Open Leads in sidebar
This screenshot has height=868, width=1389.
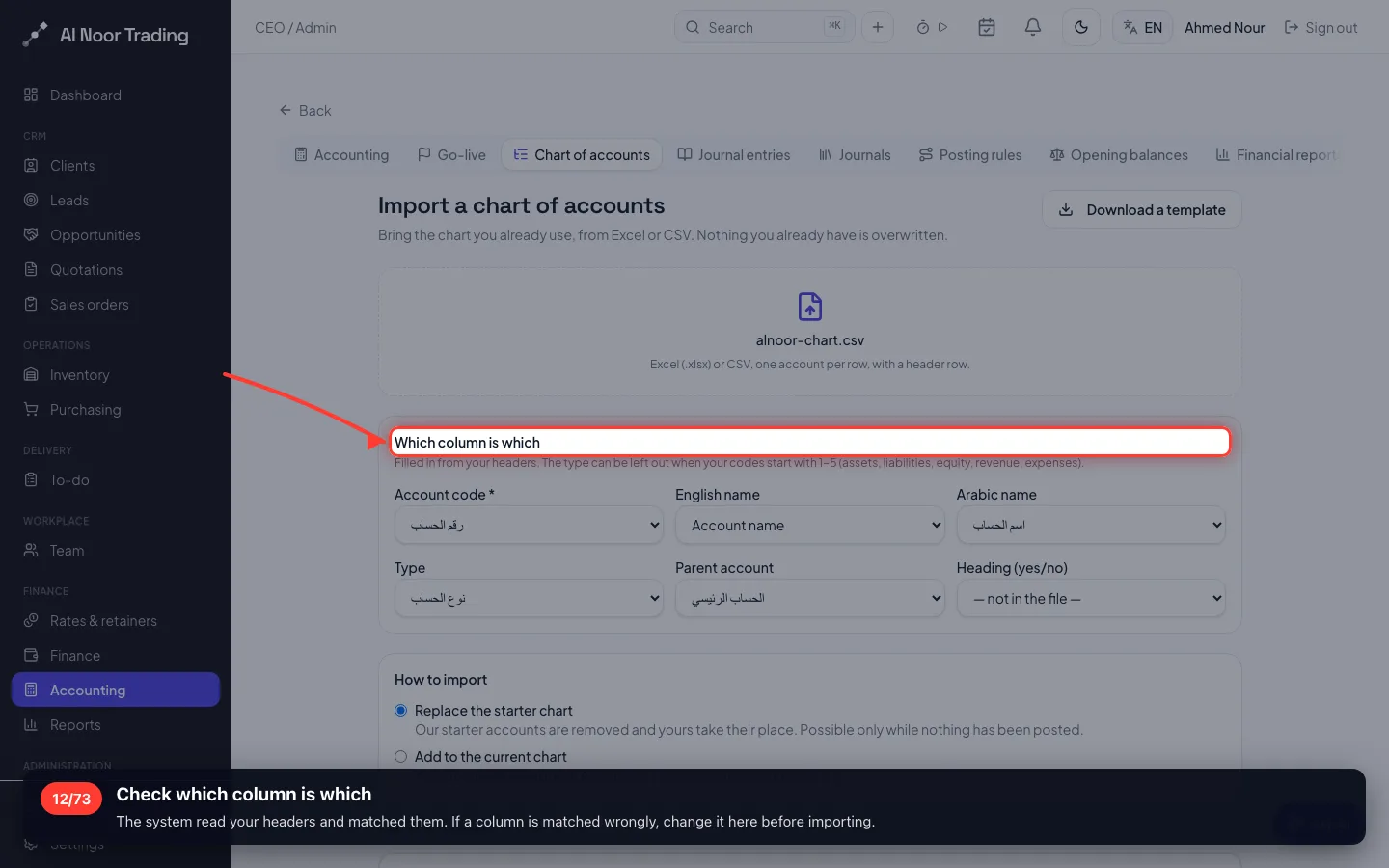tap(116, 200)
